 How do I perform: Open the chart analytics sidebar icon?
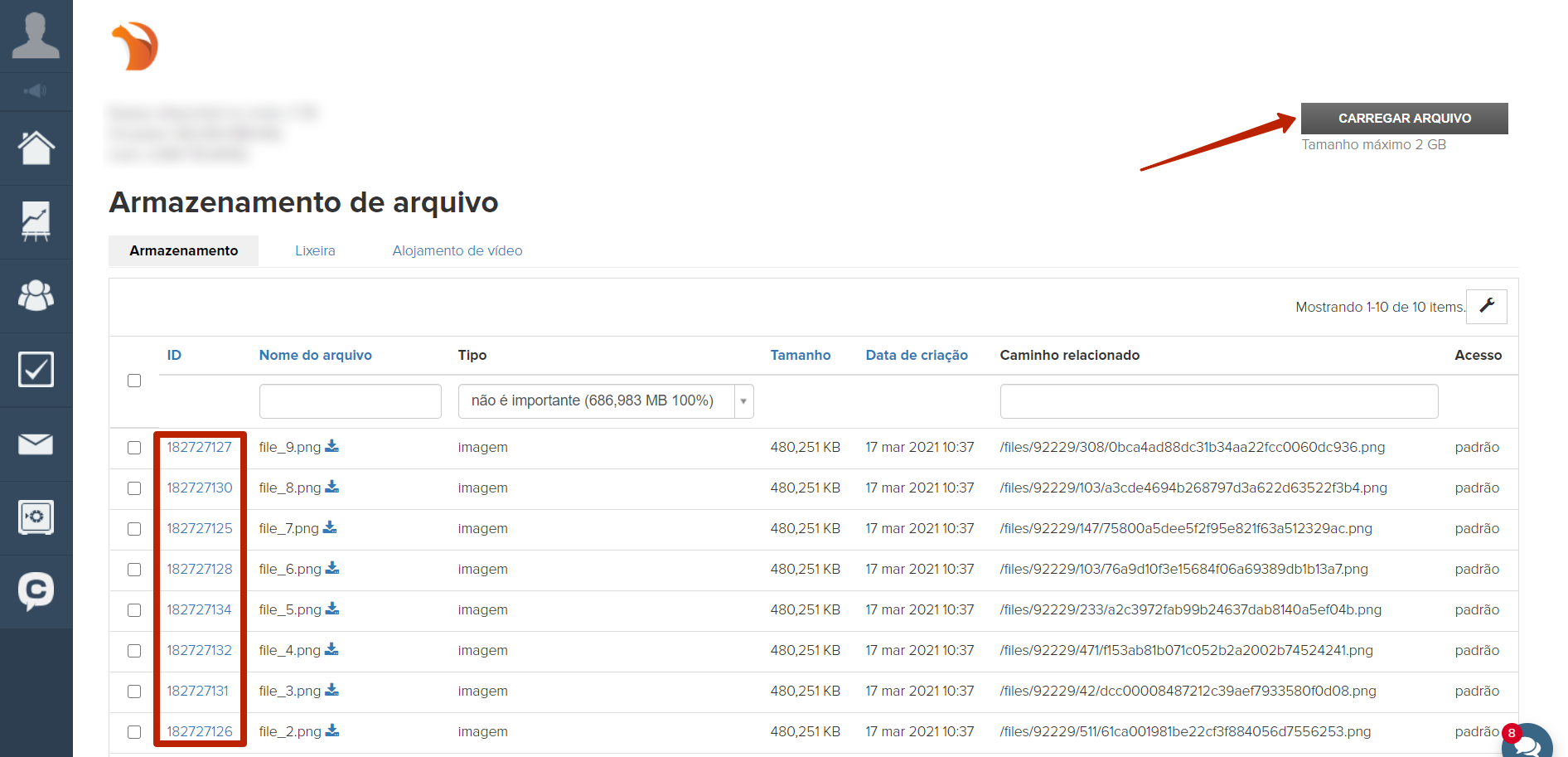36,221
